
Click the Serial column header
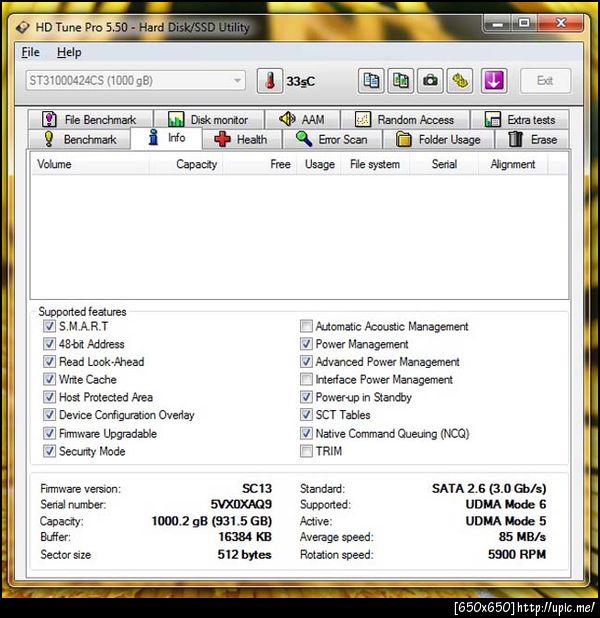(444, 164)
